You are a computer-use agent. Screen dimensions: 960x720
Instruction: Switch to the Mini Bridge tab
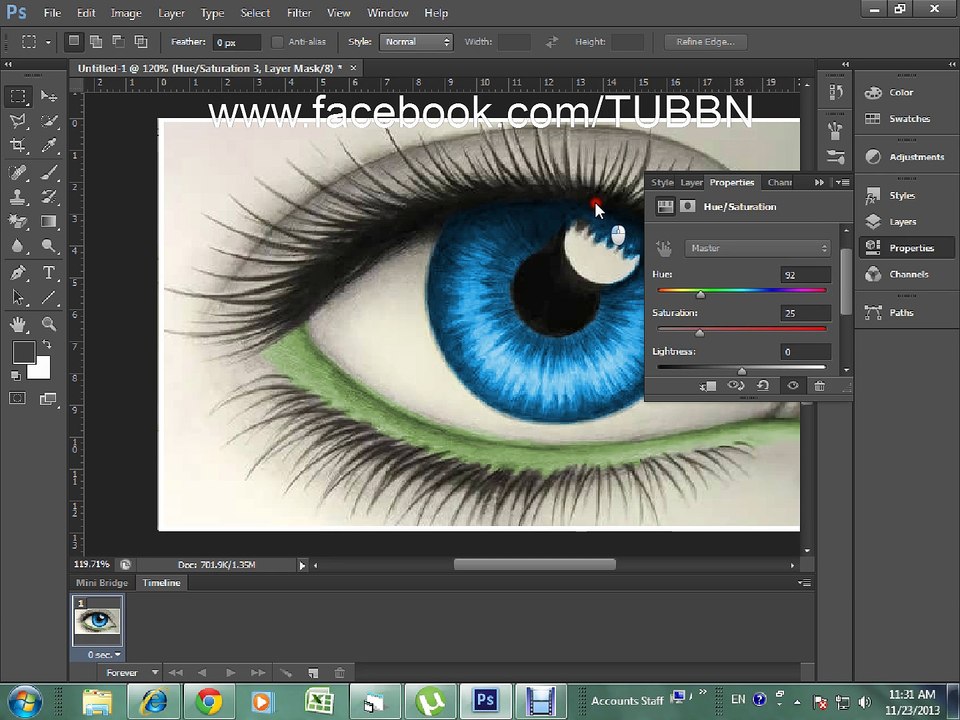pyautogui.click(x=102, y=582)
